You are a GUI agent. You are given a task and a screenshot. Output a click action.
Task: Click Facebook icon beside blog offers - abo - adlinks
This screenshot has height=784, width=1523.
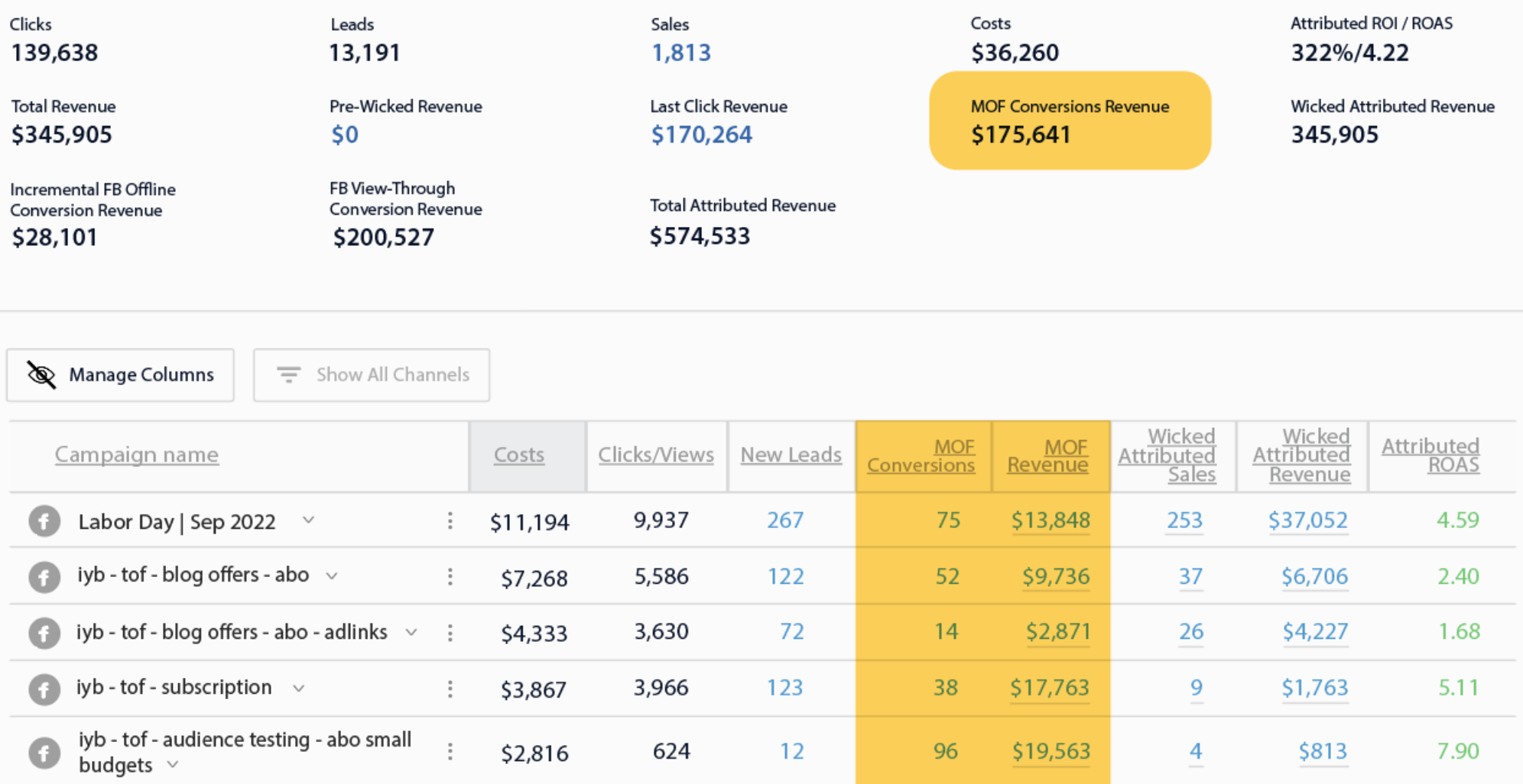pyautogui.click(x=44, y=633)
